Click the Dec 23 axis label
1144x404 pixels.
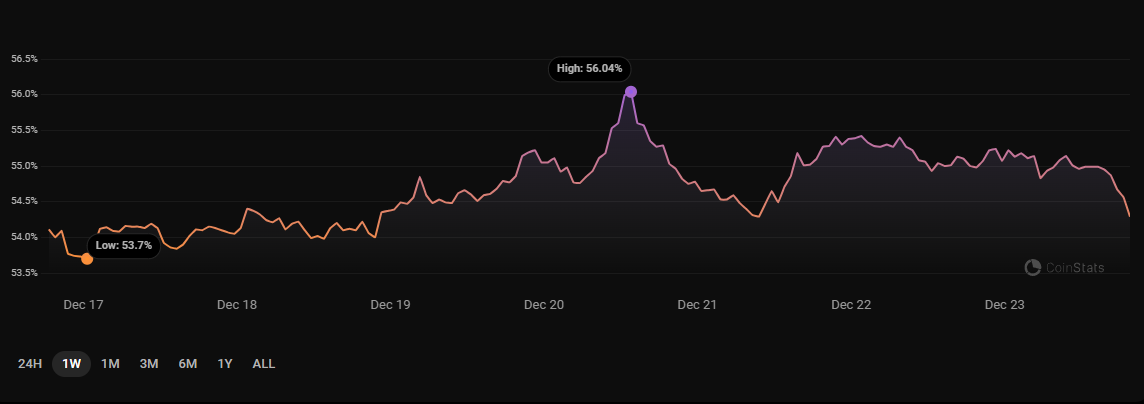coord(1005,305)
